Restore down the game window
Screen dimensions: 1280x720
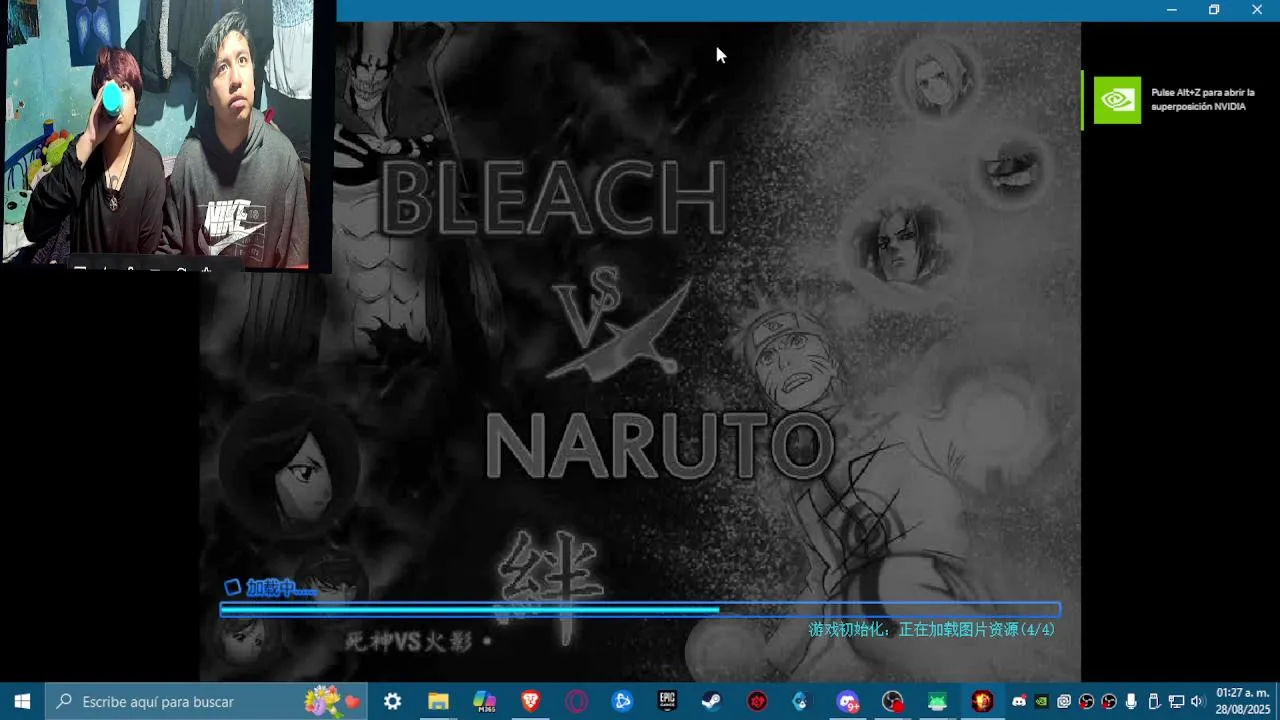pos(1214,10)
